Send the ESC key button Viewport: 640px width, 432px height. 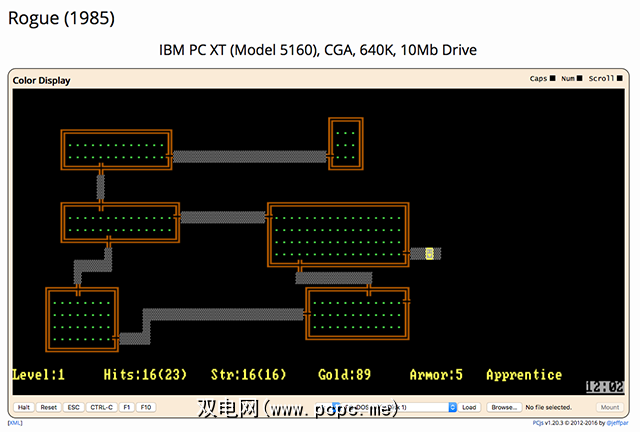click(x=73, y=407)
